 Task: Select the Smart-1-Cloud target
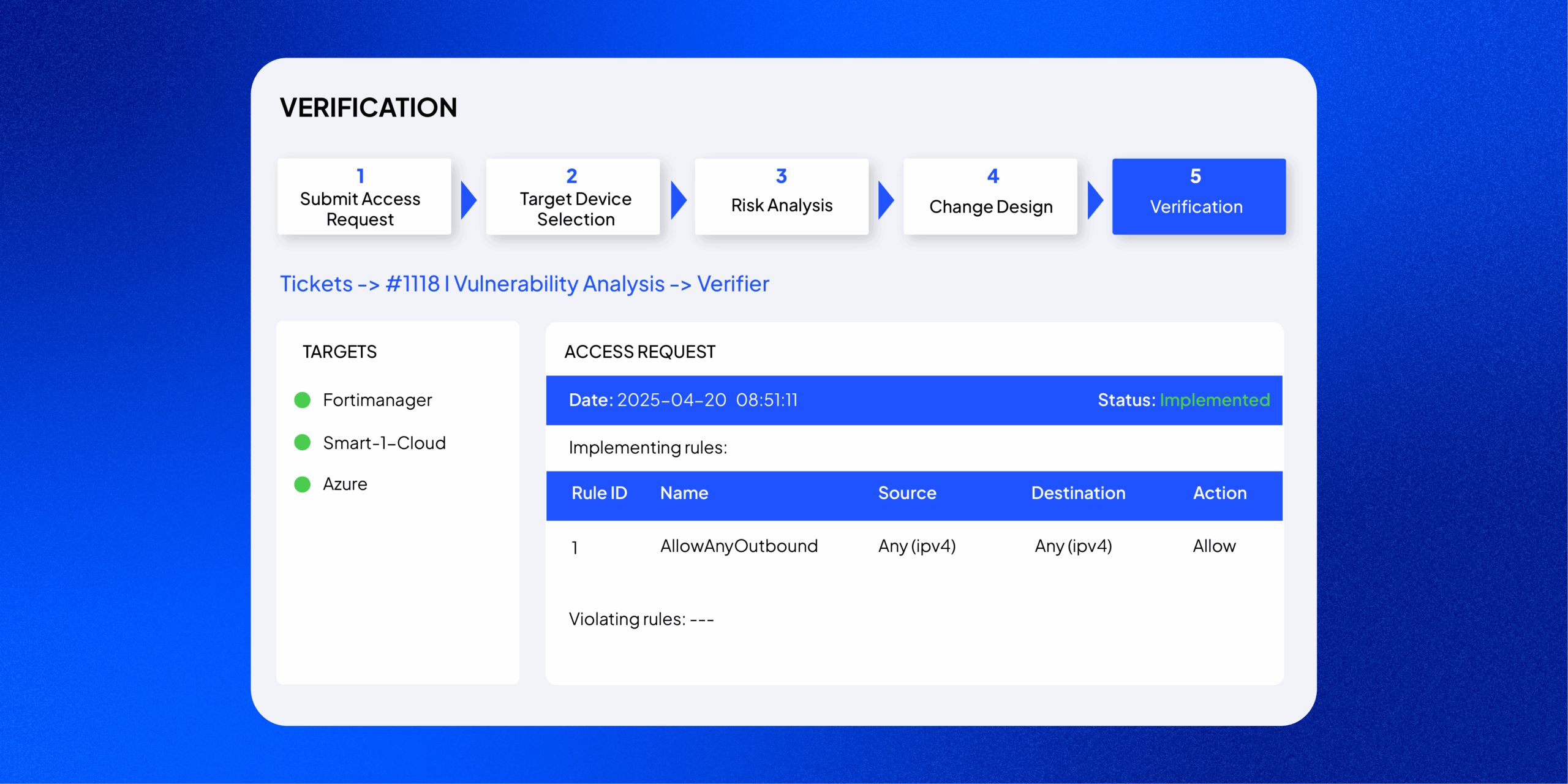384,443
